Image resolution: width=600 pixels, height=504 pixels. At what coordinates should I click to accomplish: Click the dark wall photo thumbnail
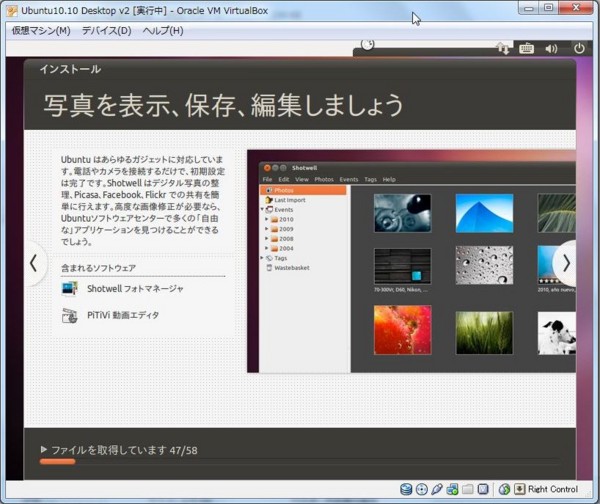403,266
